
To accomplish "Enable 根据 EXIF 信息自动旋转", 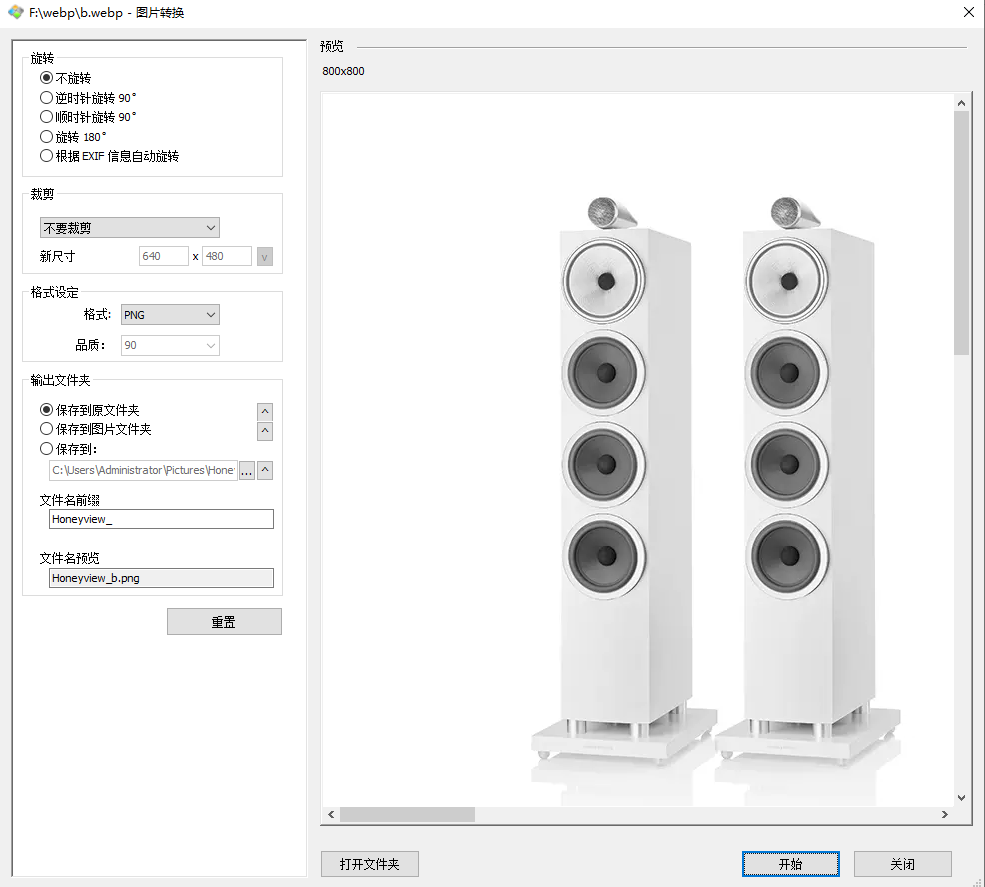I will point(109,156).
